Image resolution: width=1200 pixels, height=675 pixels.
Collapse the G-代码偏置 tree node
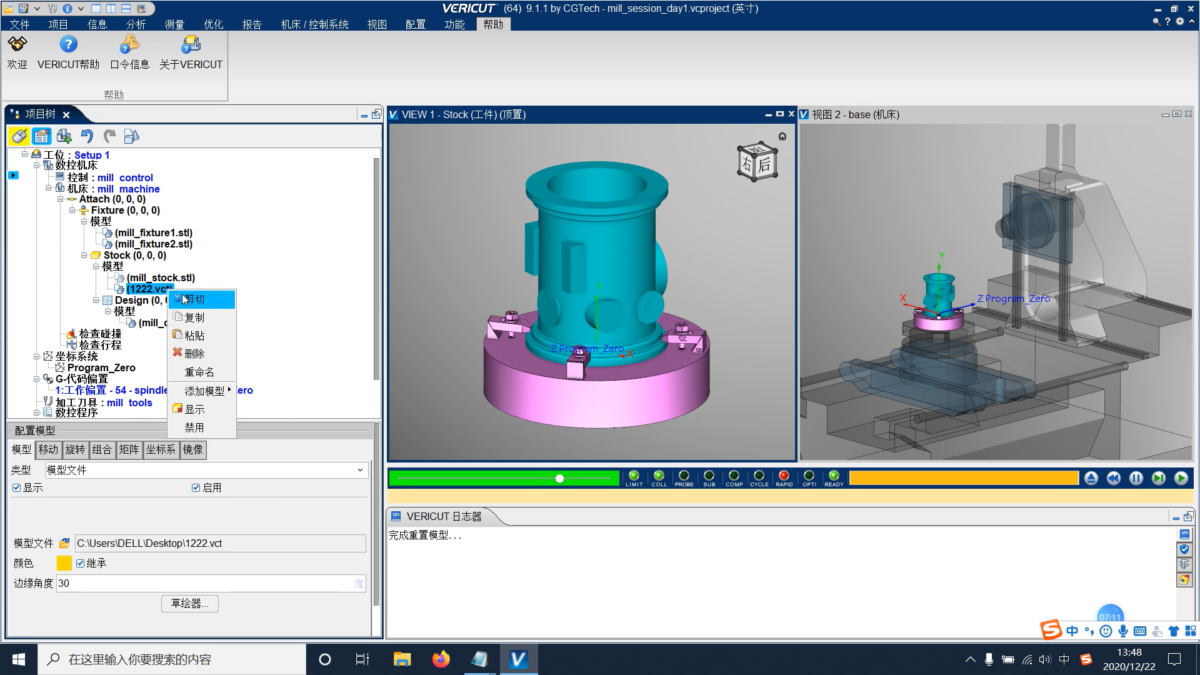coord(37,379)
